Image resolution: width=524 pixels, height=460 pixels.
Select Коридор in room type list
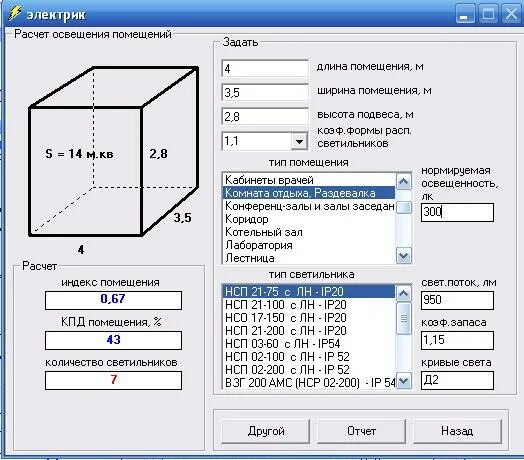(x=308, y=219)
